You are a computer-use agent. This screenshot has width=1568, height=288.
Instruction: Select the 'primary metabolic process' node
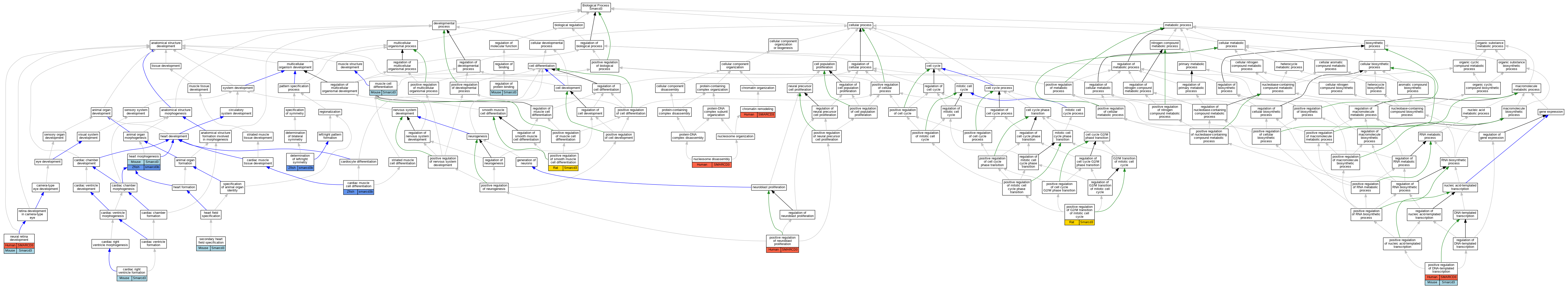click(1191, 66)
